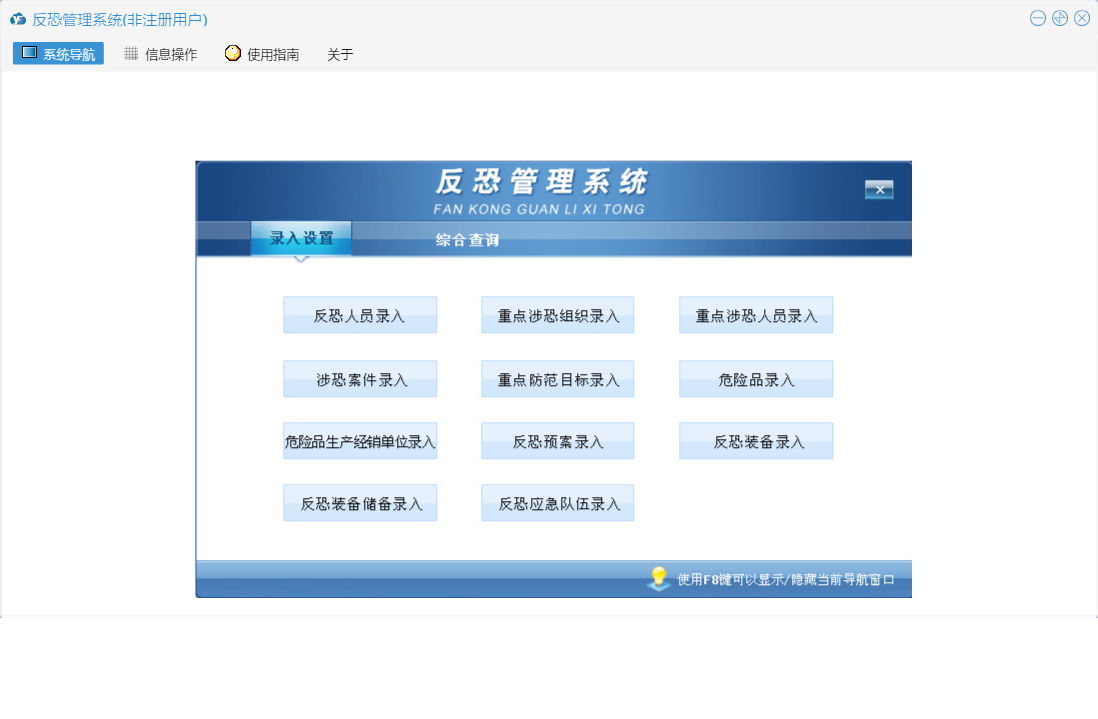Click the 信息操作 grid icon
The height and width of the screenshot is (719, 1098).
click(x=131, y=54)
